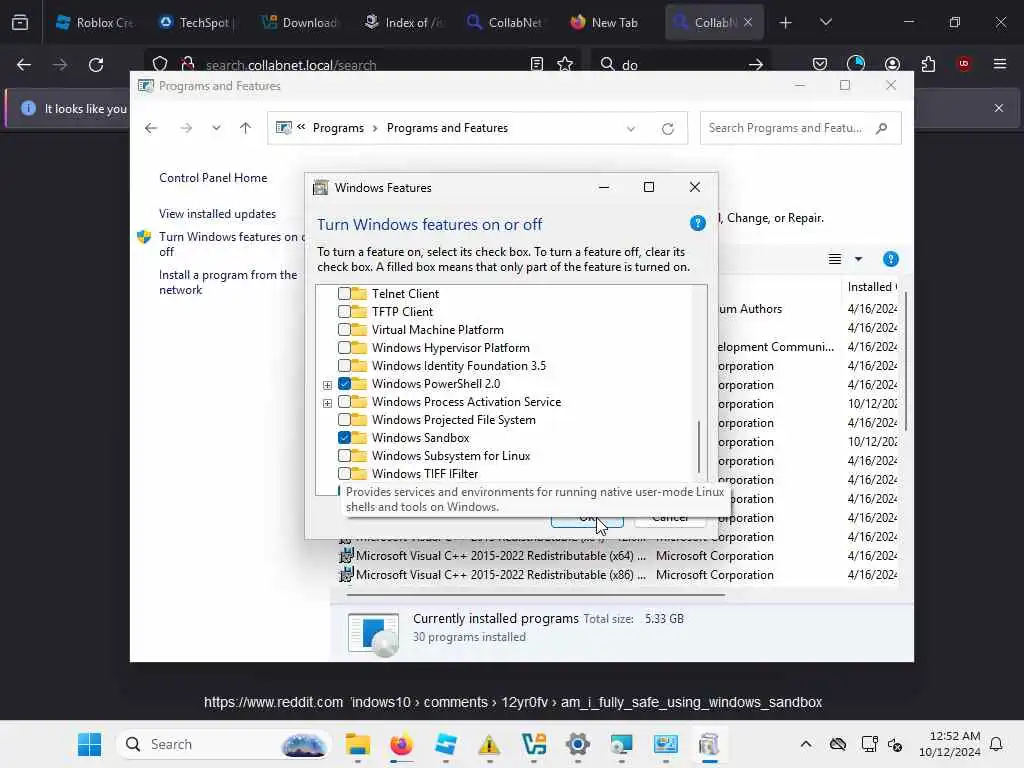Click the yellow warning triangle taskbar icon
Screen dimensions: 1024x768
pos(489,744)
